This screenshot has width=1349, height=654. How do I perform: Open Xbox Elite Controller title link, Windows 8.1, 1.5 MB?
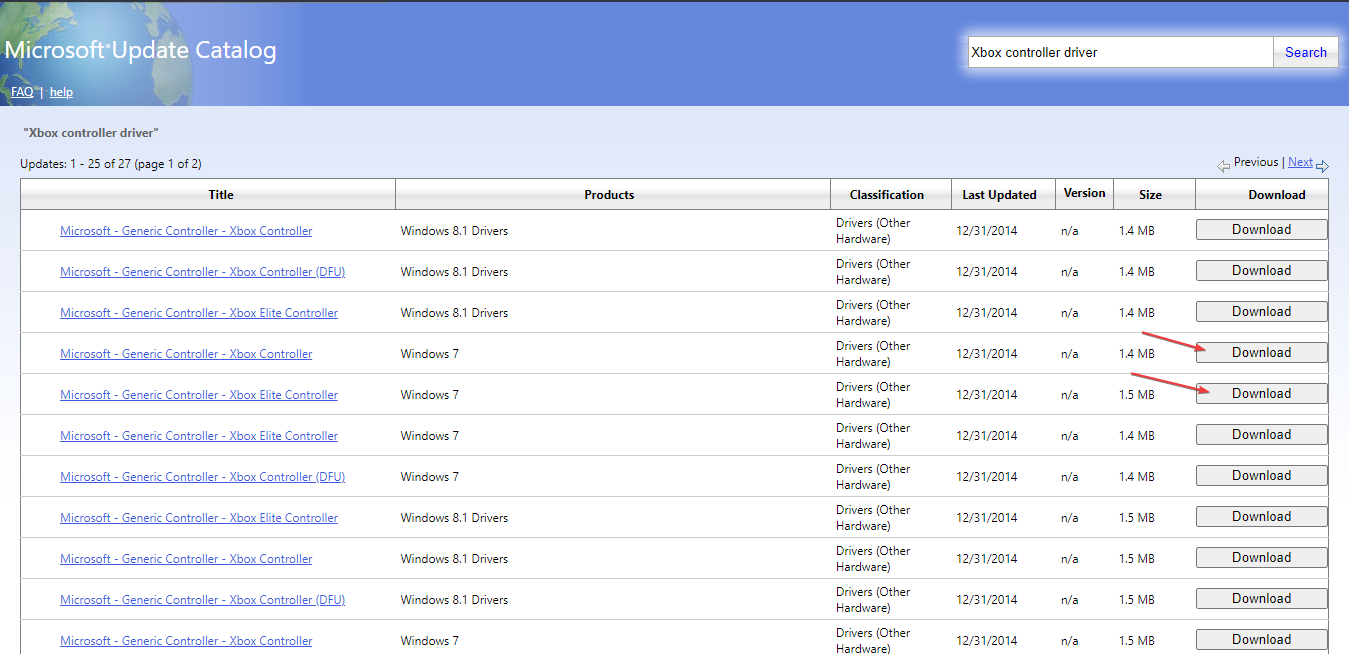coord(199,518)
